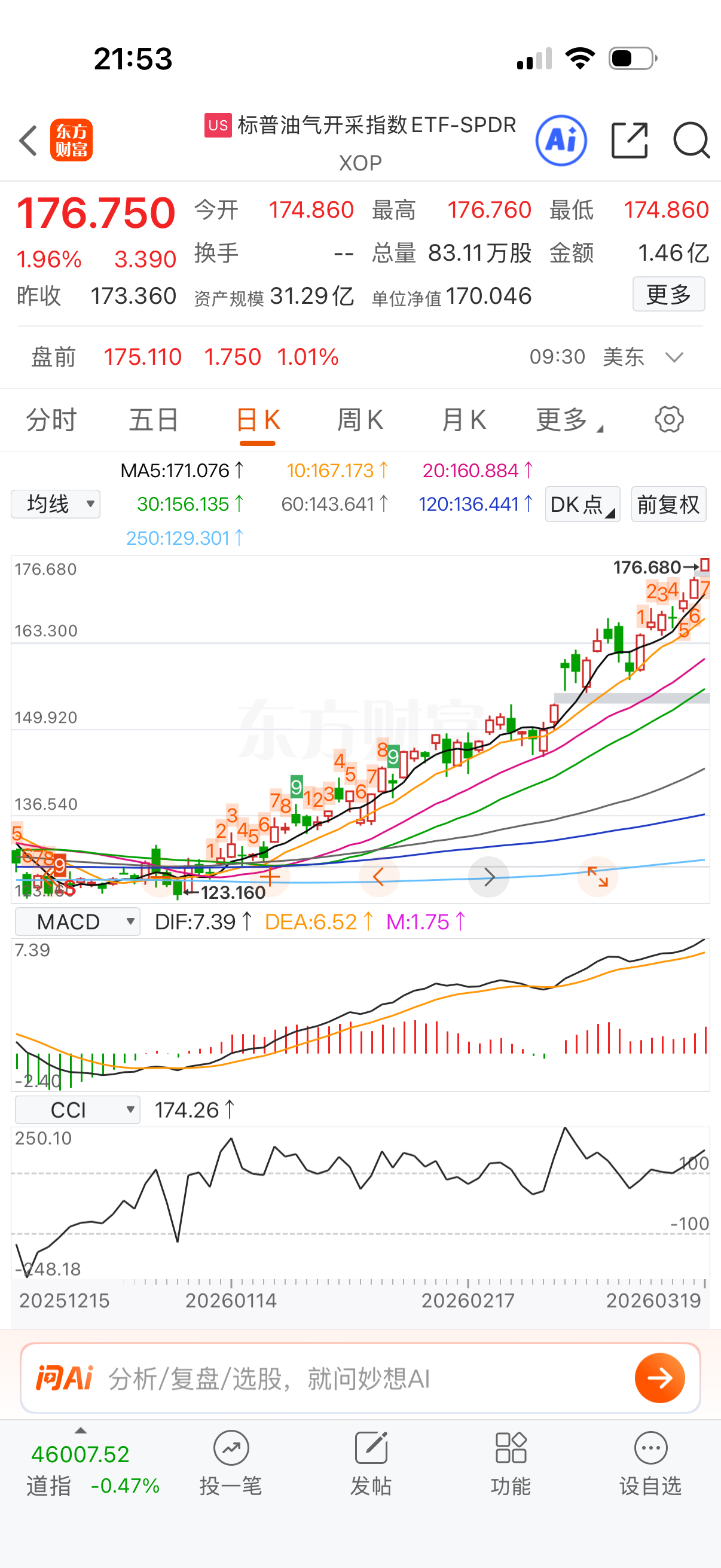Image resolution: width=721 pixels, height=1568 pixels.
Task: Tap the 问Ai logo
Action: tap(64, 1378)
